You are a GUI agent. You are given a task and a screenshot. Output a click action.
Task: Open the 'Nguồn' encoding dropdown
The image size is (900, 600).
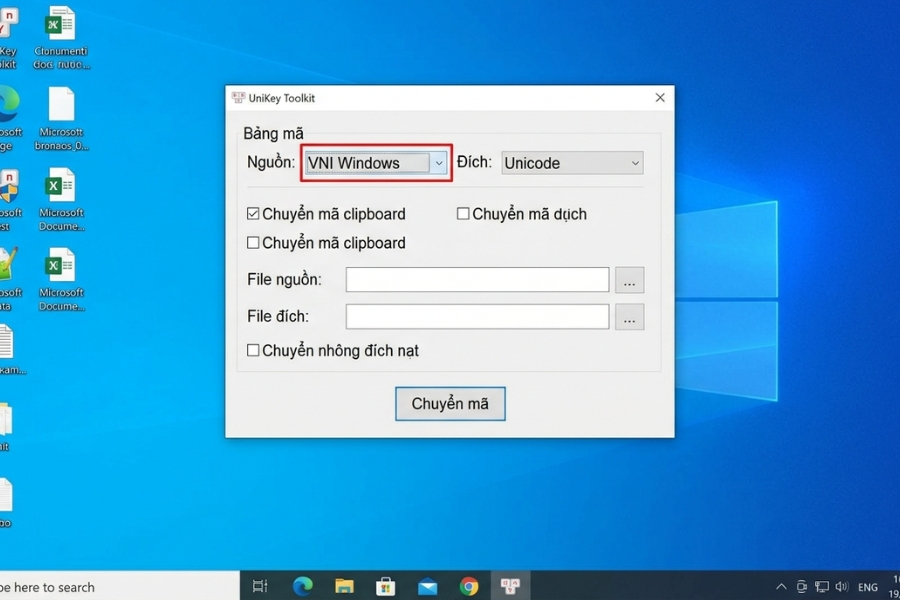[x=440, y=162]
